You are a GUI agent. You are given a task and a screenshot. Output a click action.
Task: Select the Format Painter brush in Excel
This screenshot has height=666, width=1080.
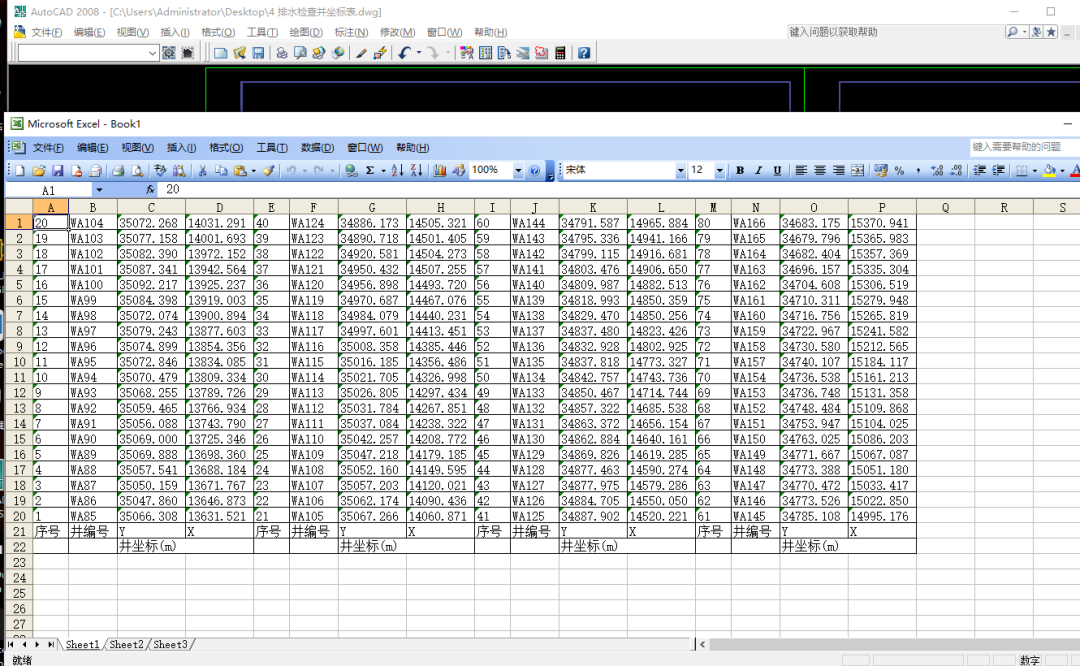click(x=269, y=171)
